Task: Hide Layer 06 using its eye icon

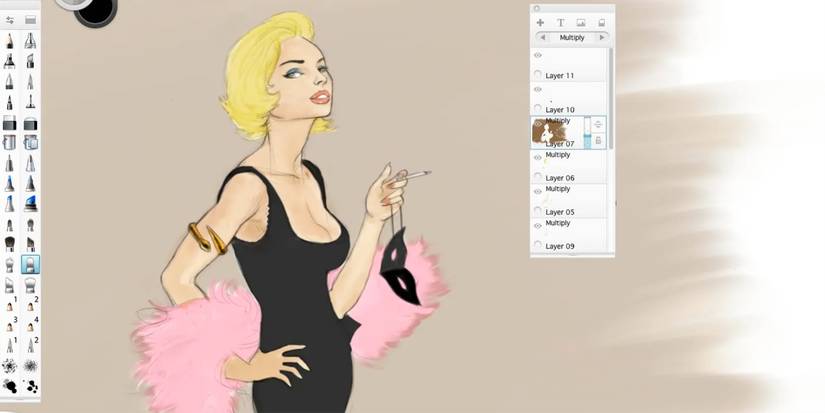Action: point(538,157)
